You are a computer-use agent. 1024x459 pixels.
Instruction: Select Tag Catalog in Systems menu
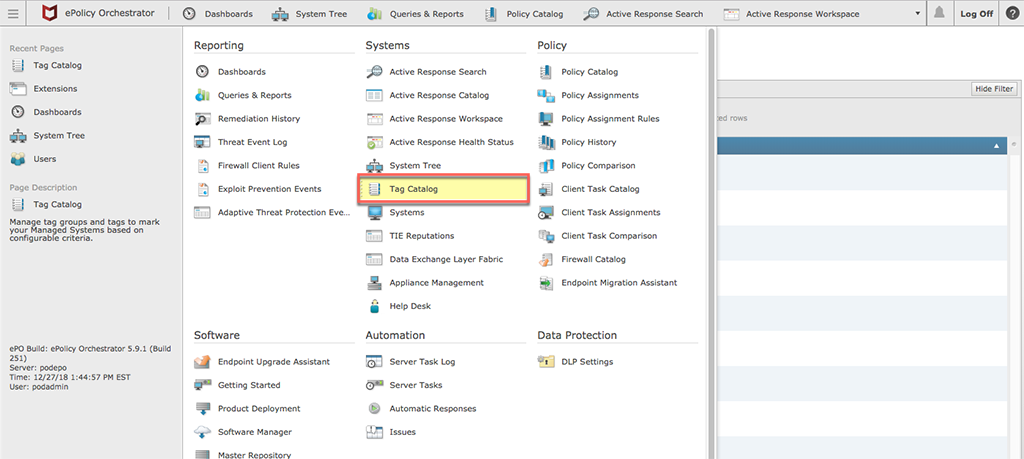443,189
